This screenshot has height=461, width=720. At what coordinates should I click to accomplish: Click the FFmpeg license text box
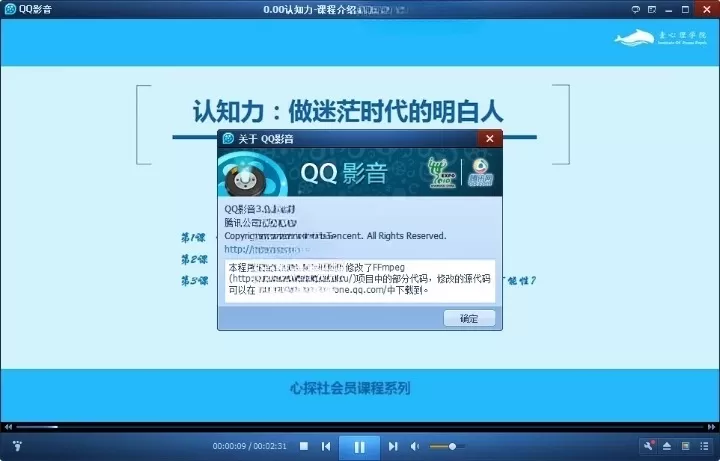(x=360, y=281)
